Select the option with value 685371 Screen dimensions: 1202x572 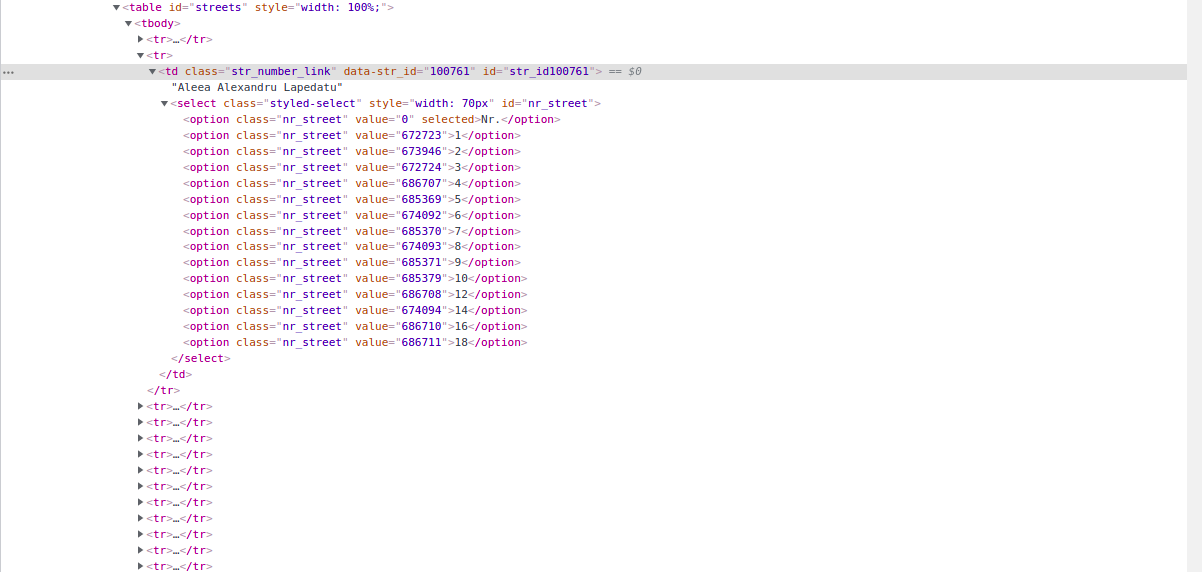[x=352, y=262]
